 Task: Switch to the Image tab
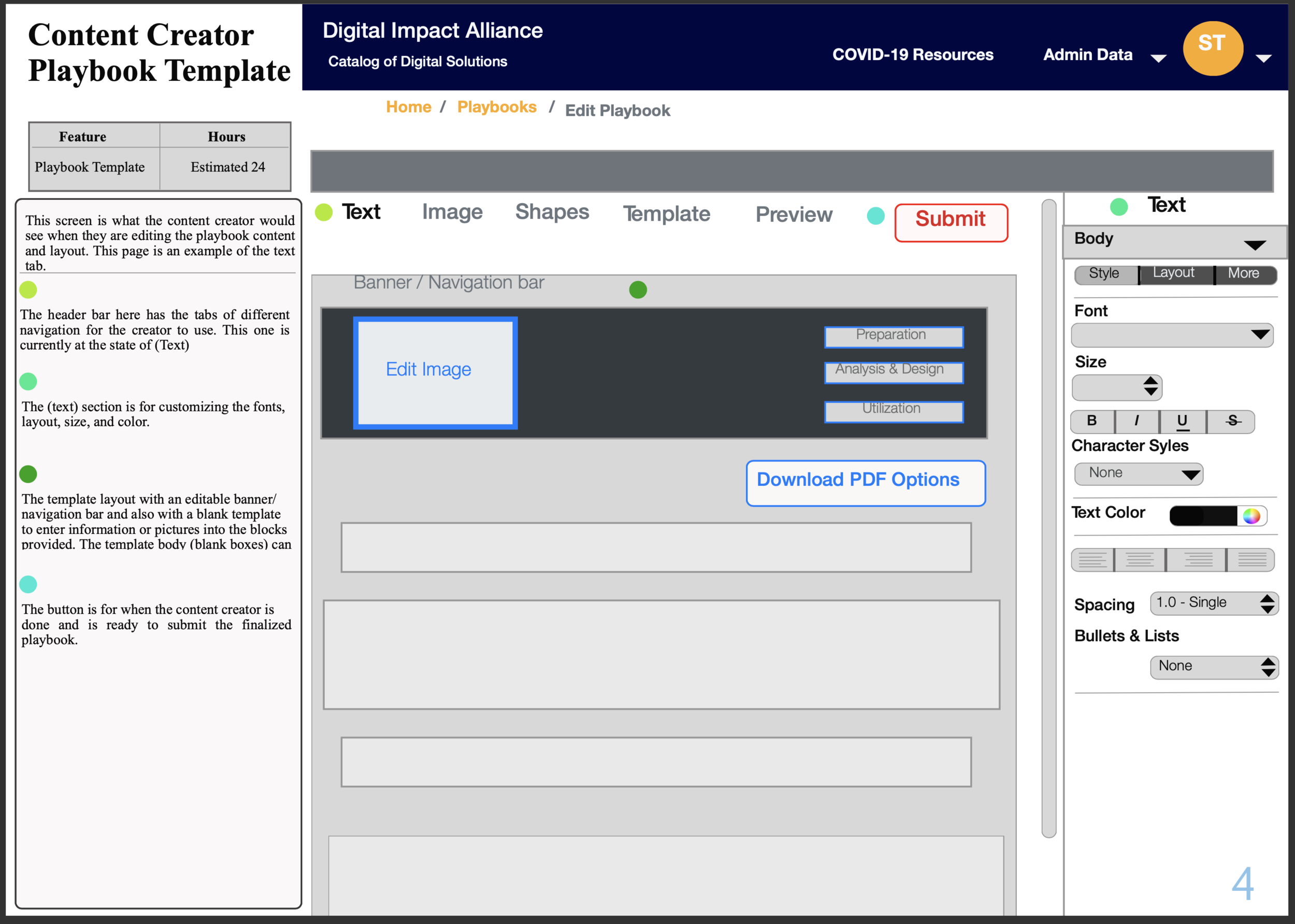pyautogui.click(x=452, y=212)
